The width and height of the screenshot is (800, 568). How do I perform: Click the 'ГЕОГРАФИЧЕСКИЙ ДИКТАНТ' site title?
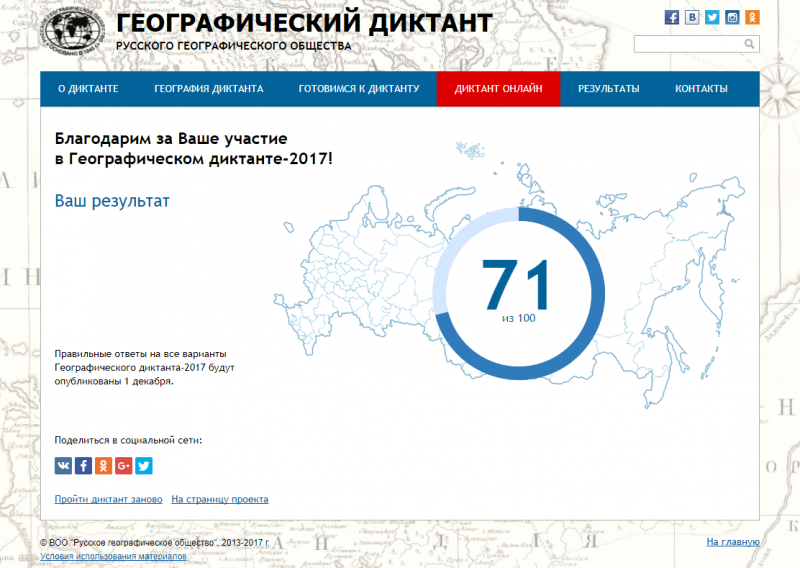(x=304, y=23)
